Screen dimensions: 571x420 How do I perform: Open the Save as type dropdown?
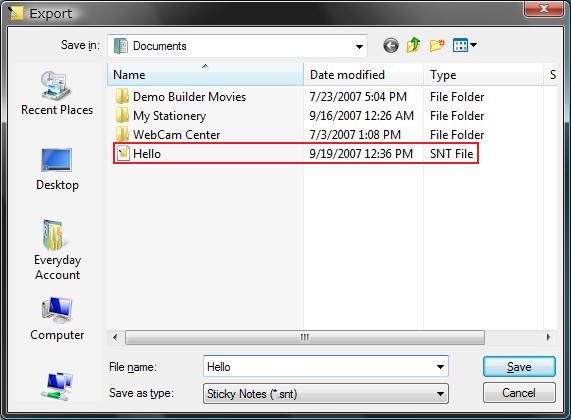326,393
